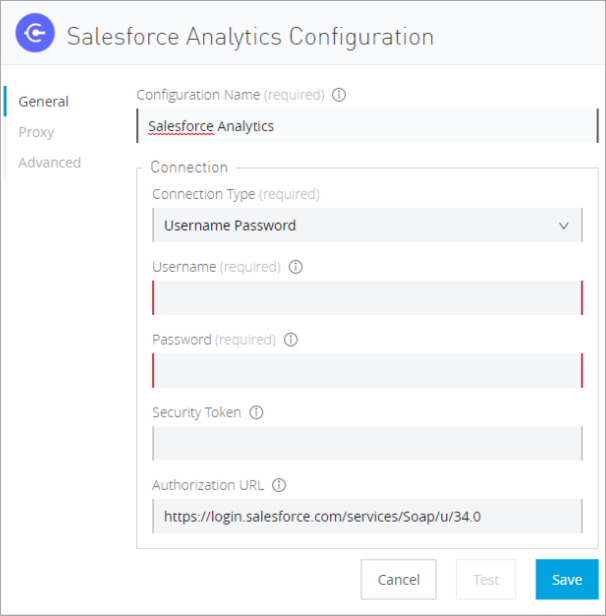Go to the Advanced tab

point(50,162)
